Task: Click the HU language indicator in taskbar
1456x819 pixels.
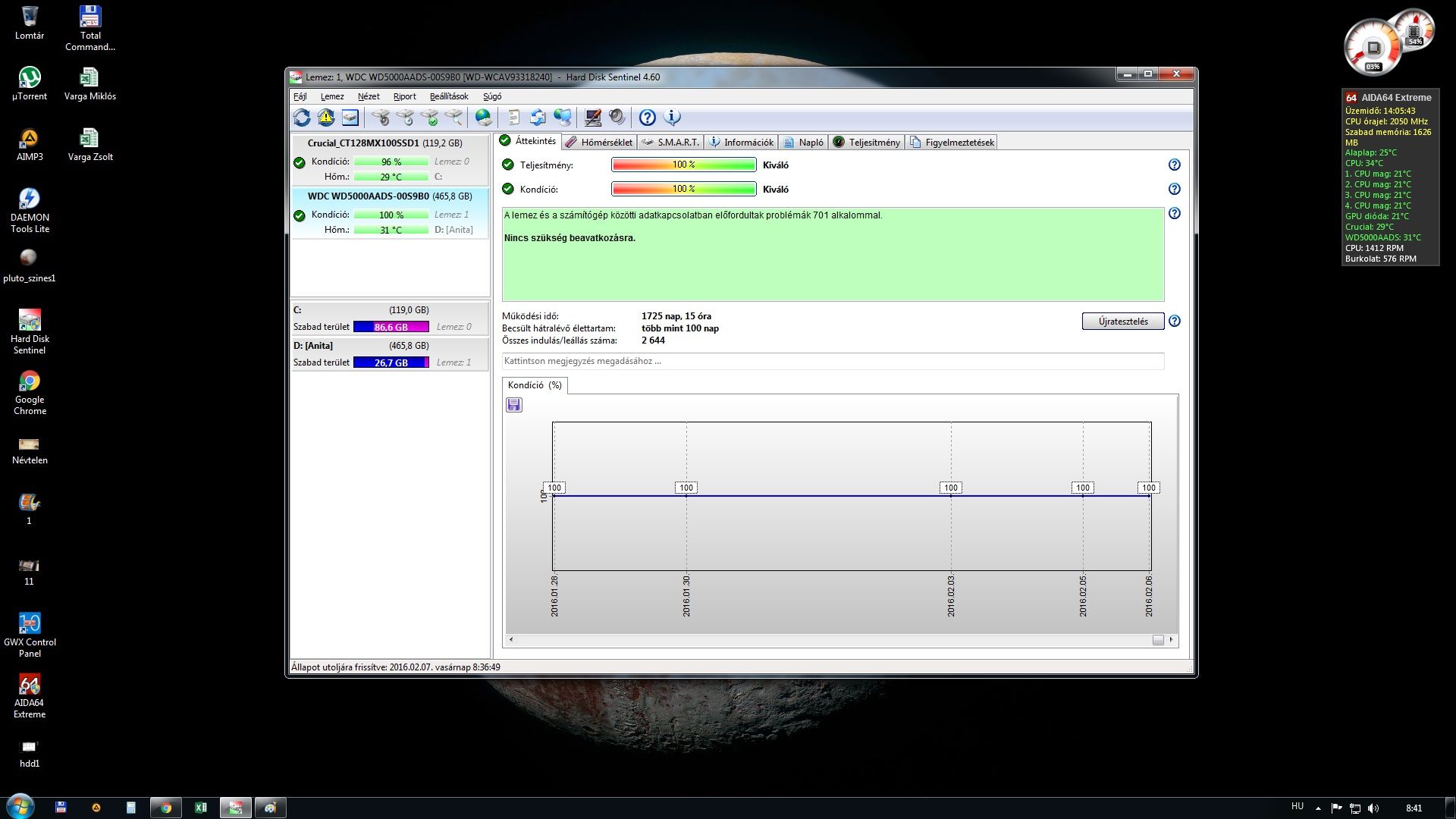Action: coord(1298,806)
